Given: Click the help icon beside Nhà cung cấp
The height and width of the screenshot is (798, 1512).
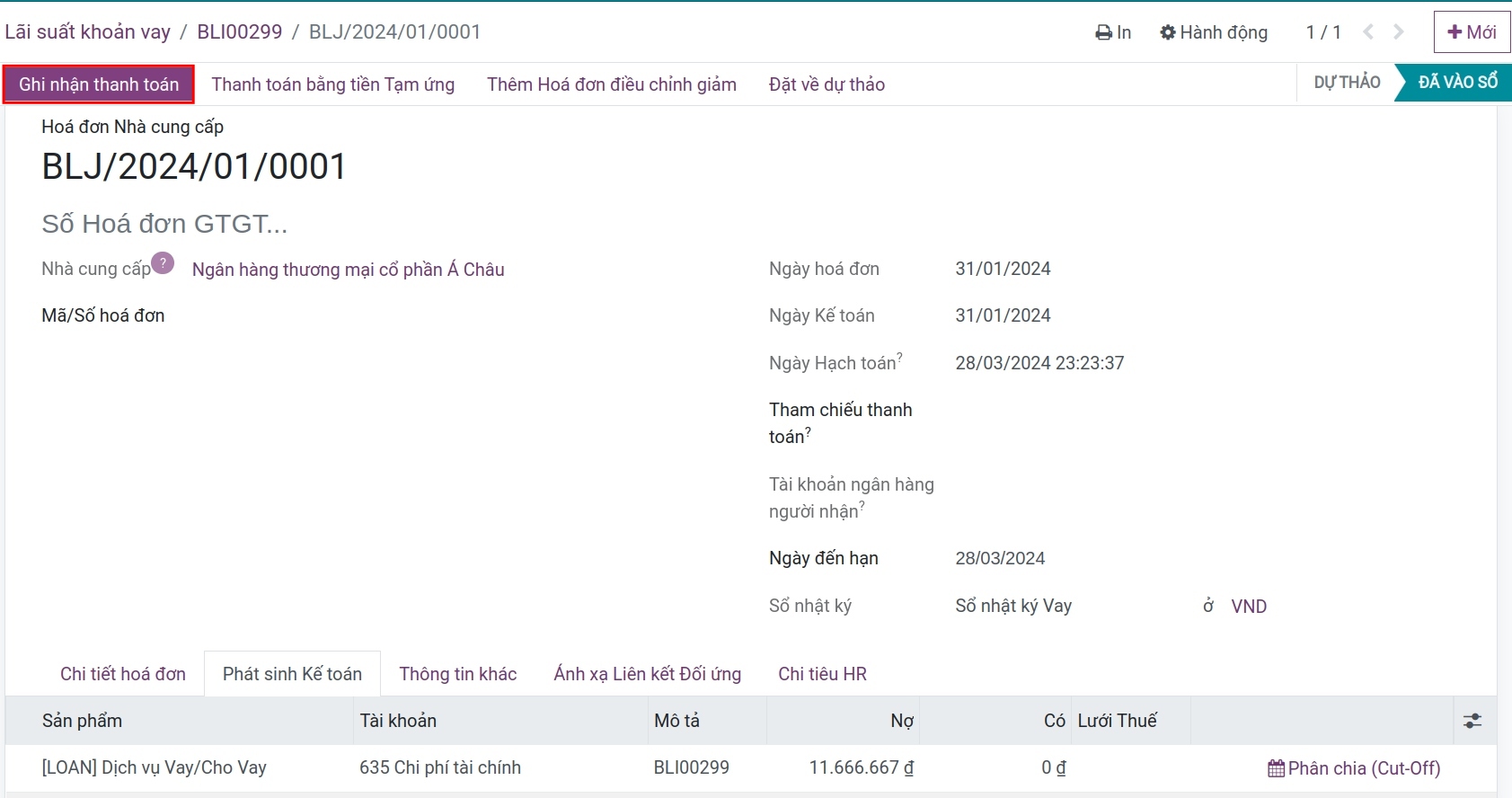Looking at the screenshot, I should 163,263.
